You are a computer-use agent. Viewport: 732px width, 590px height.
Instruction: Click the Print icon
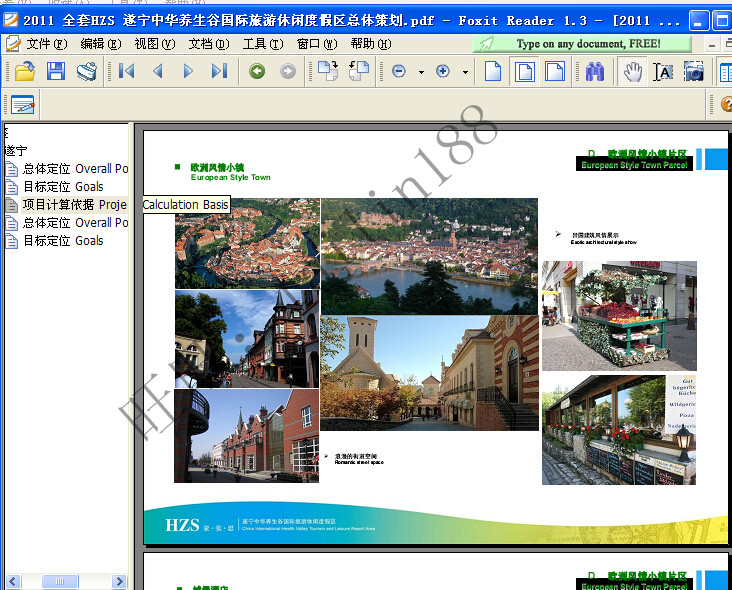[86, 71]
